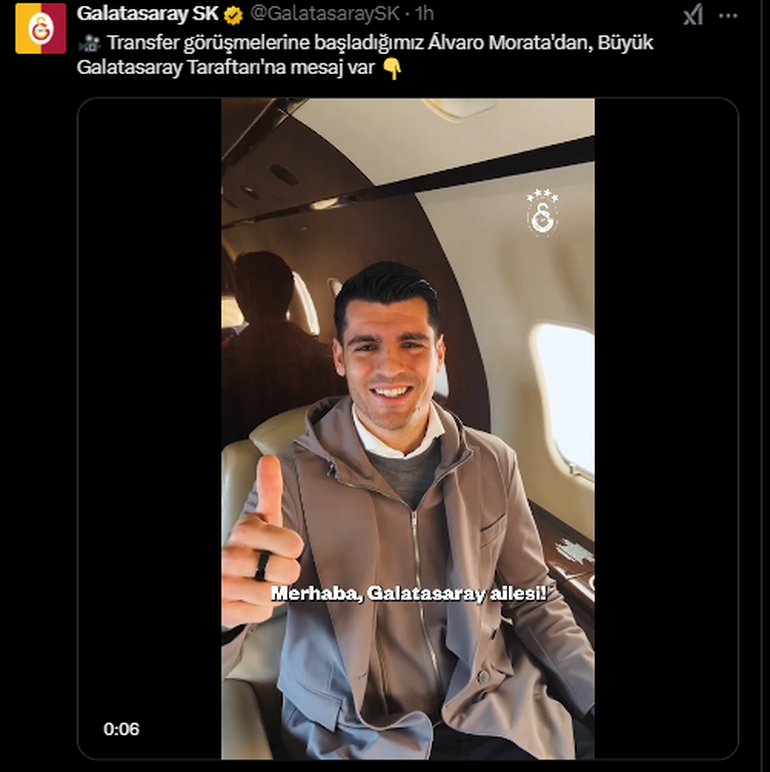Viewport: 770px width, 772px height.
Task: Click the movie camera emoji in tweet
Action: 90,43
